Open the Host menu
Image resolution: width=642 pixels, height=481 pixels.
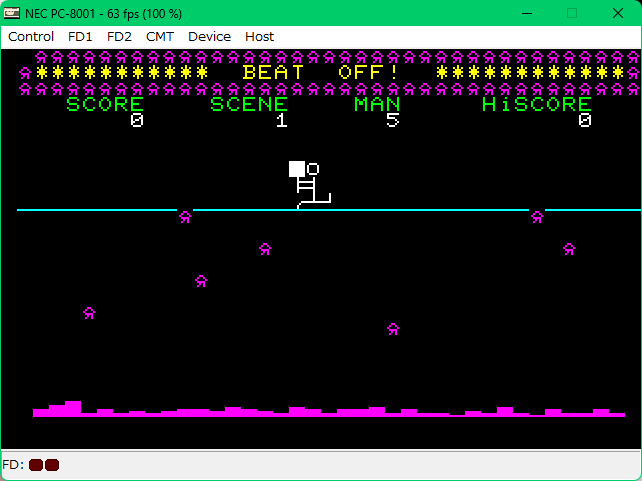(x=260, y=37)
